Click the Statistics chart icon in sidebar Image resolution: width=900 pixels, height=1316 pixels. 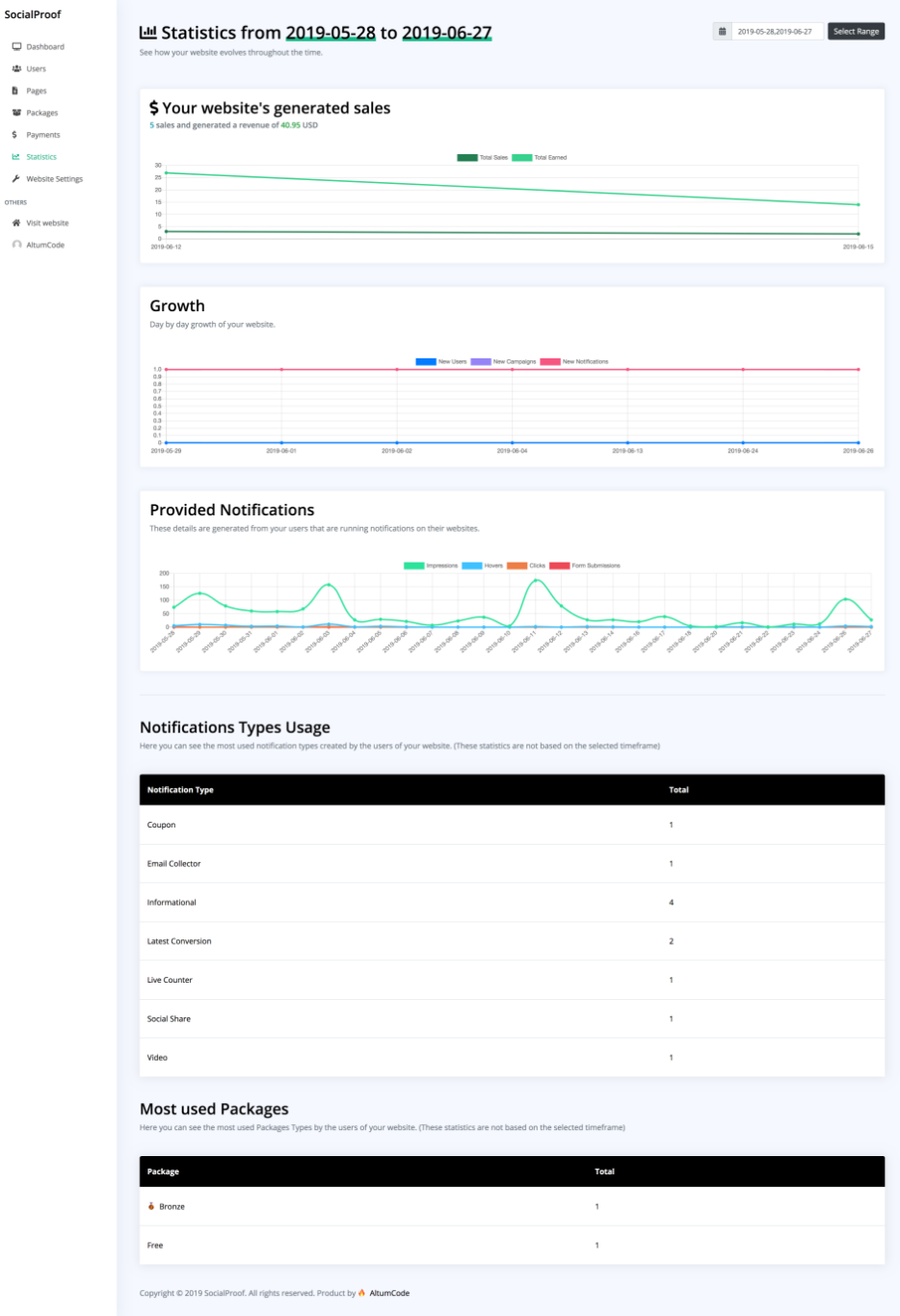coord(15,157)
